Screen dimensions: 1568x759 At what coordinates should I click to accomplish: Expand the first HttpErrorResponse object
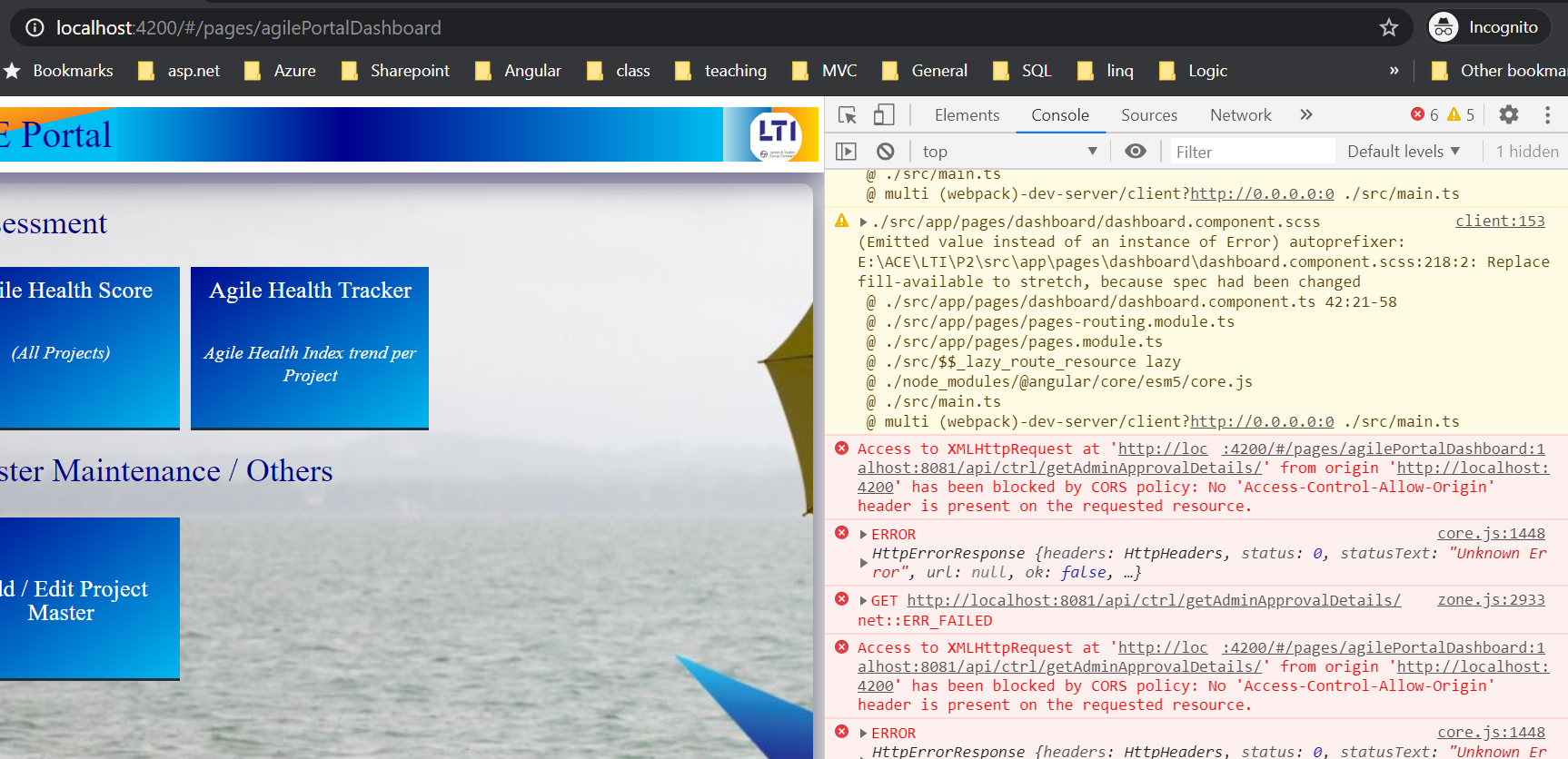pyautogui.click(x=863, y=563)
